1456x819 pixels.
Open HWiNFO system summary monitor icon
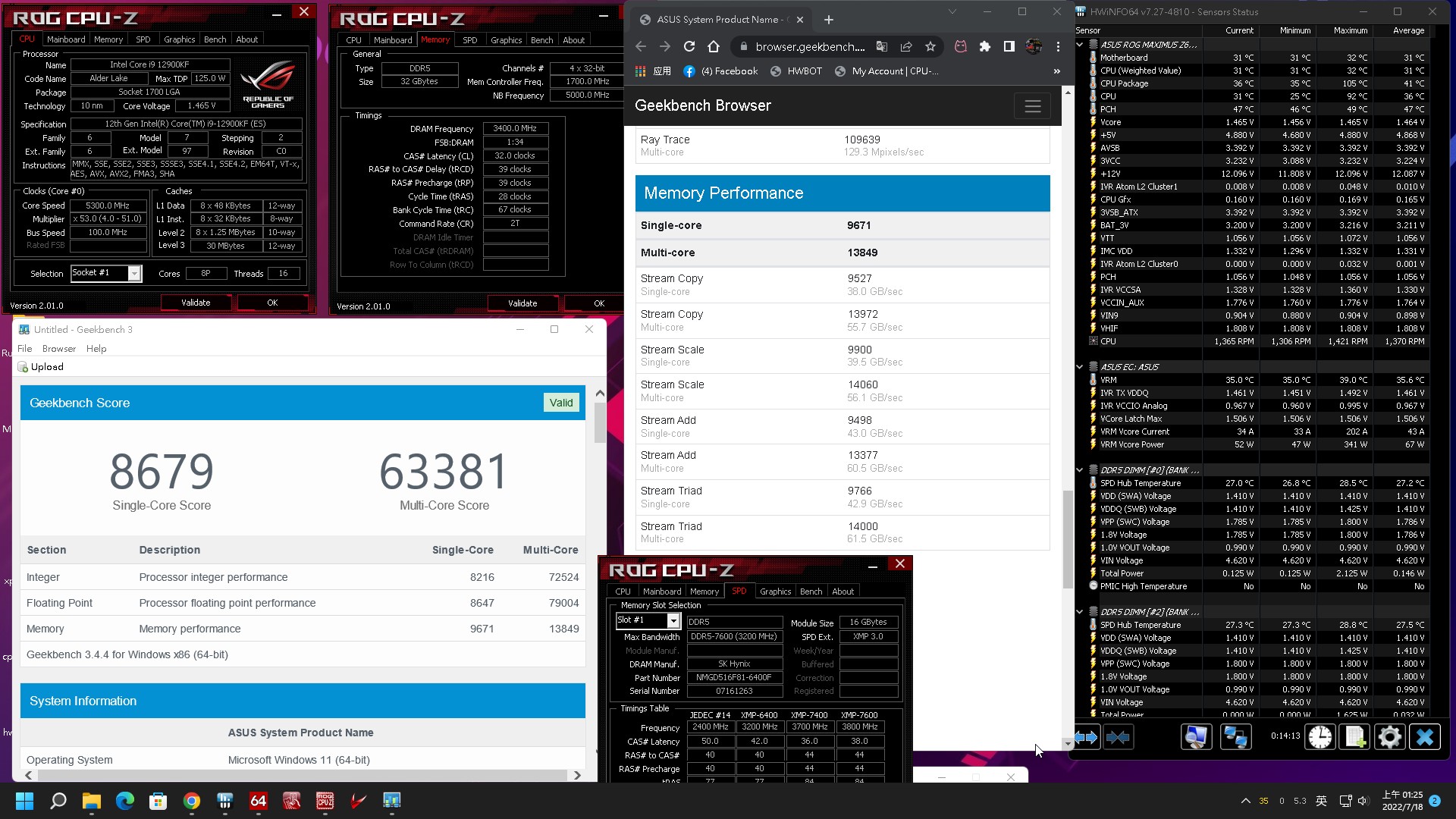(x=1196, y=737)
